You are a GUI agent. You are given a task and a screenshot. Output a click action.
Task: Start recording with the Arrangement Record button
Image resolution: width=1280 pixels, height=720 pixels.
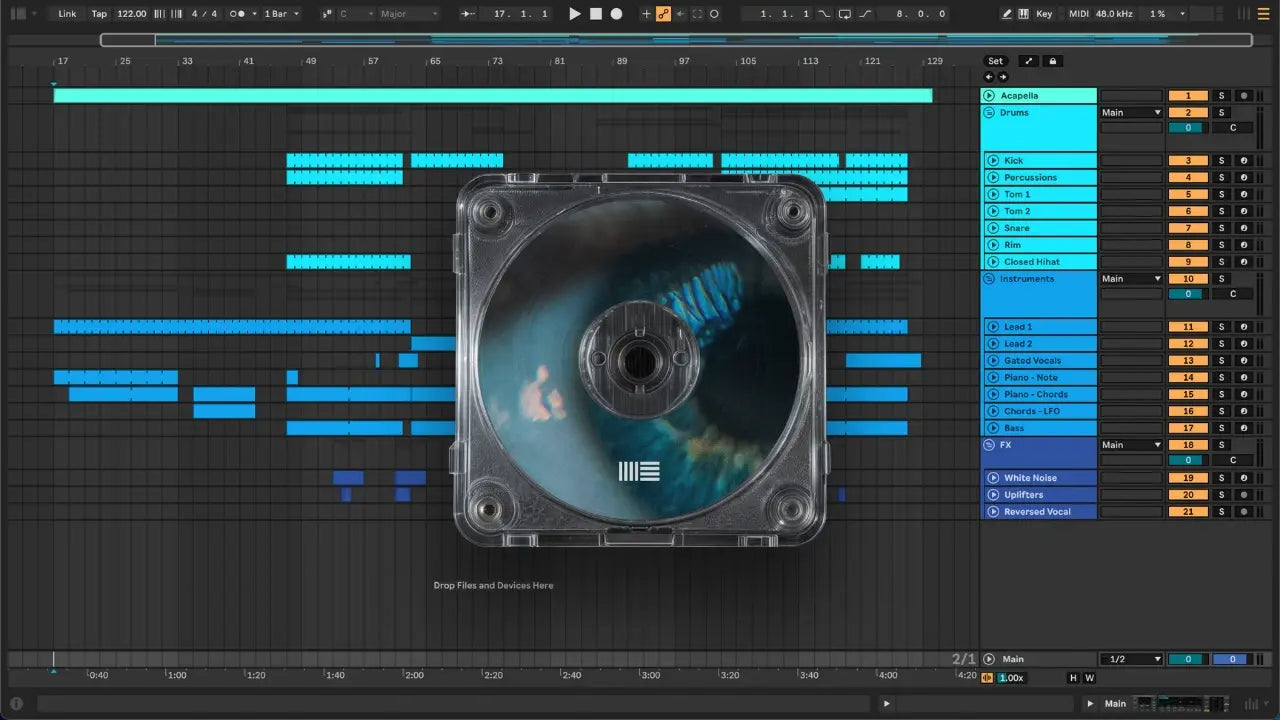pyautogui.click(x=617, y=14)
